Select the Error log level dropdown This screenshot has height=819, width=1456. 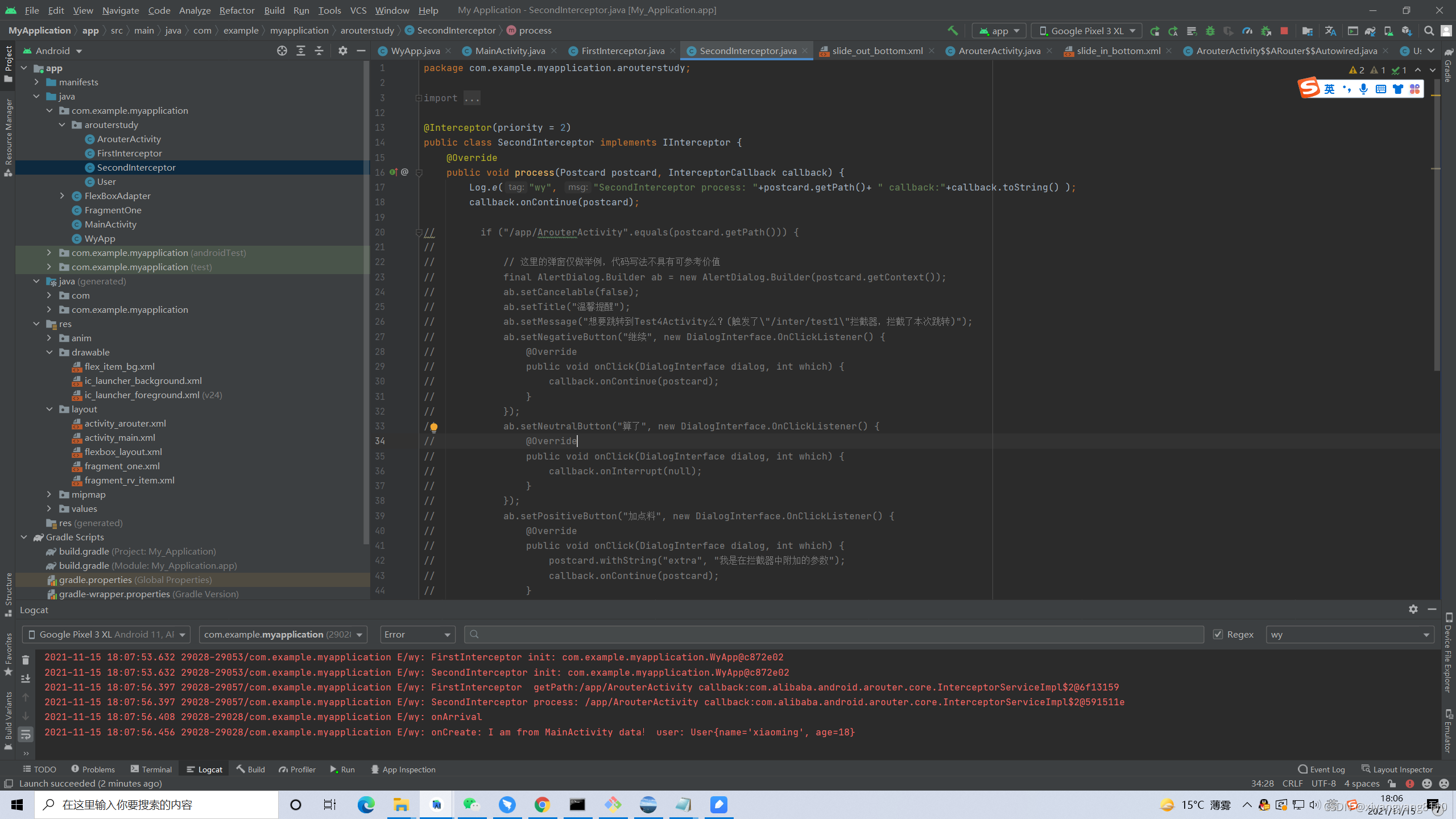415,634
